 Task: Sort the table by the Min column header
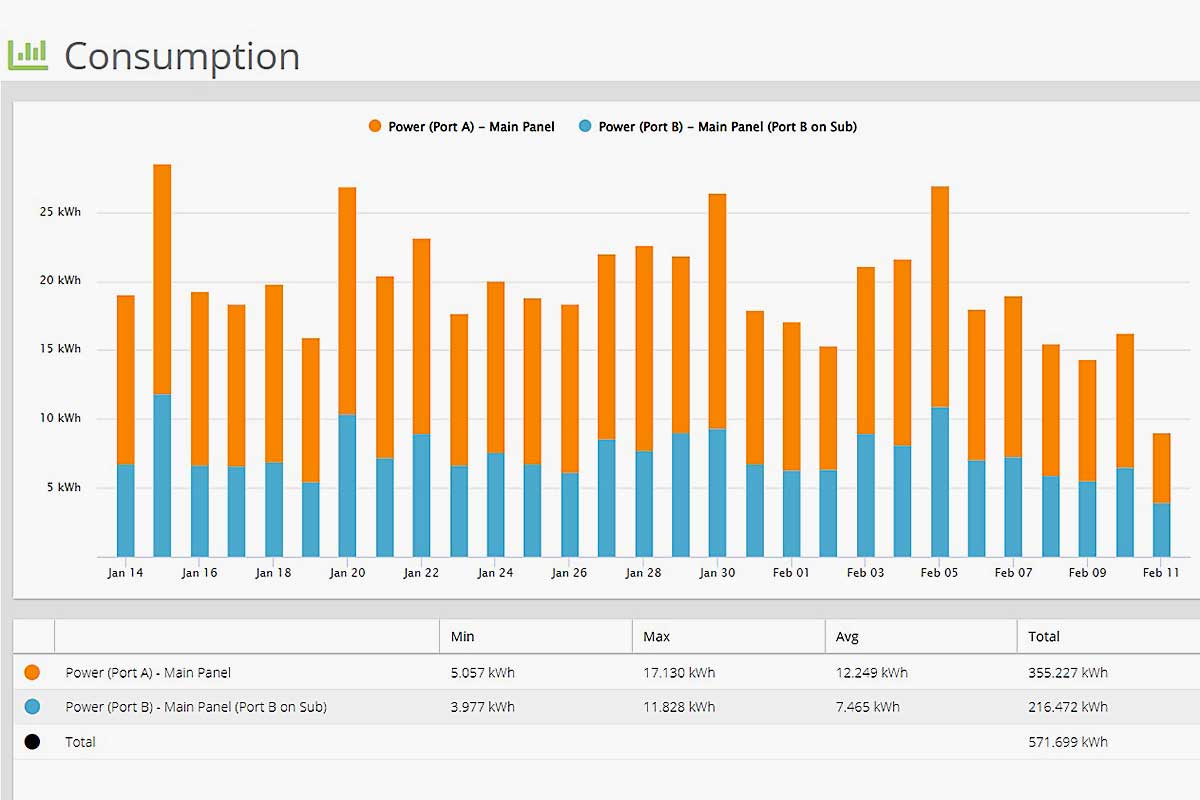click(462, 636)
